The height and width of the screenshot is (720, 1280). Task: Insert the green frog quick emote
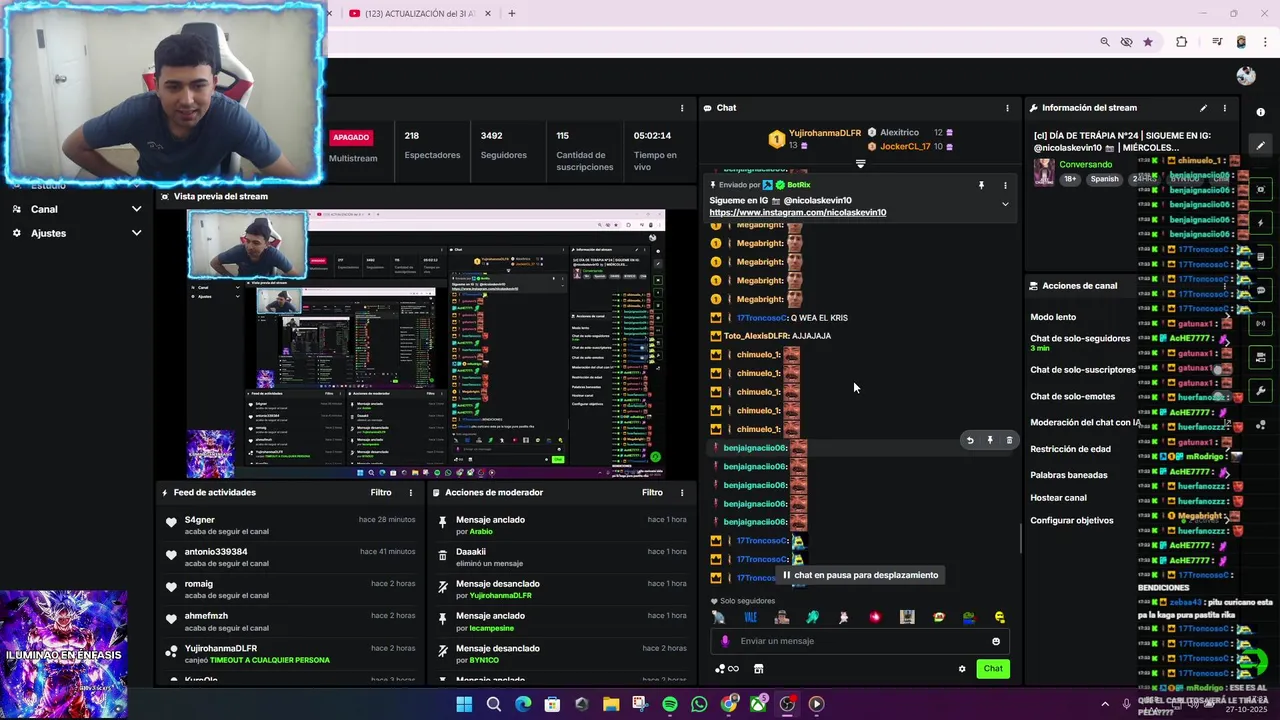pos(969,618)
